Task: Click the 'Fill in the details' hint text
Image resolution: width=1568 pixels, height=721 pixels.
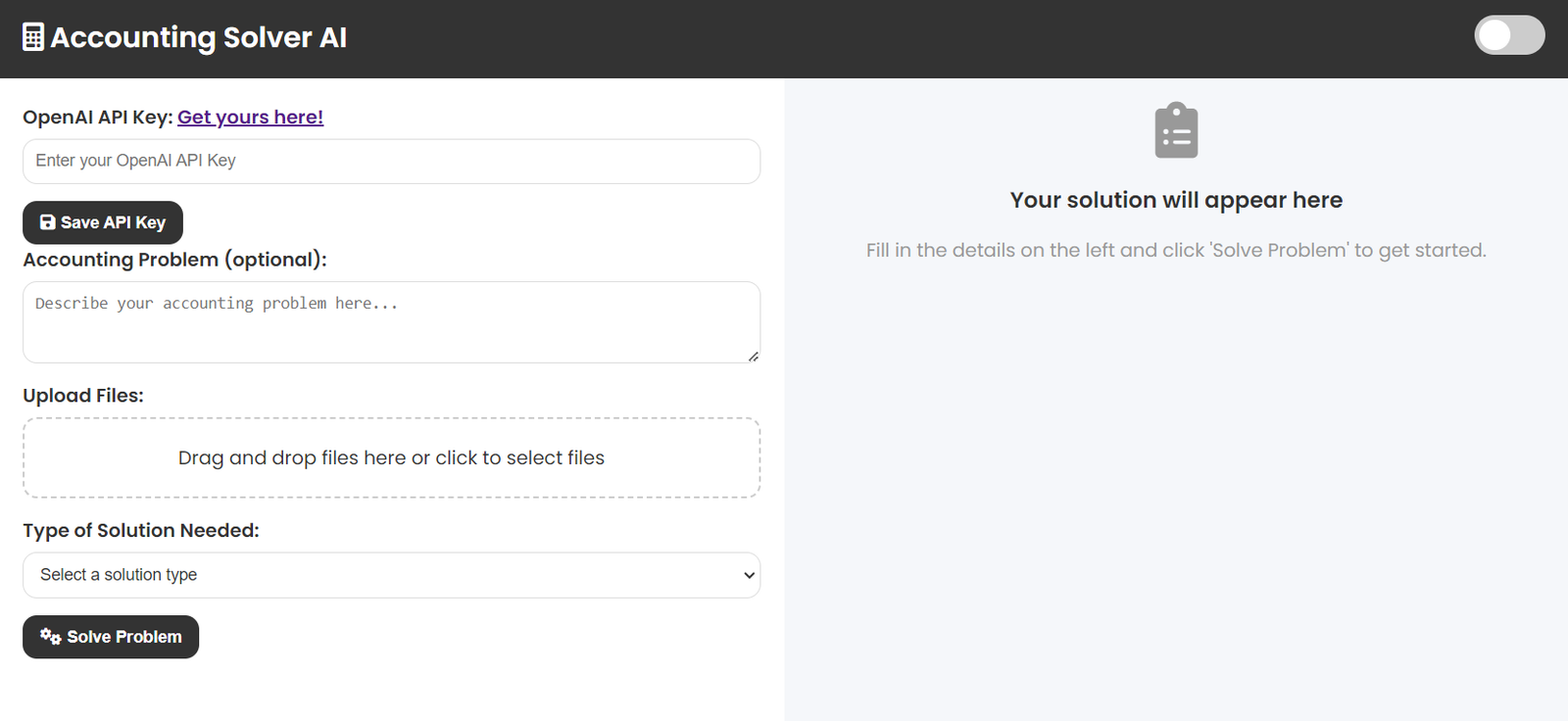Action: pyautogui.click(x=1176, y=250)
